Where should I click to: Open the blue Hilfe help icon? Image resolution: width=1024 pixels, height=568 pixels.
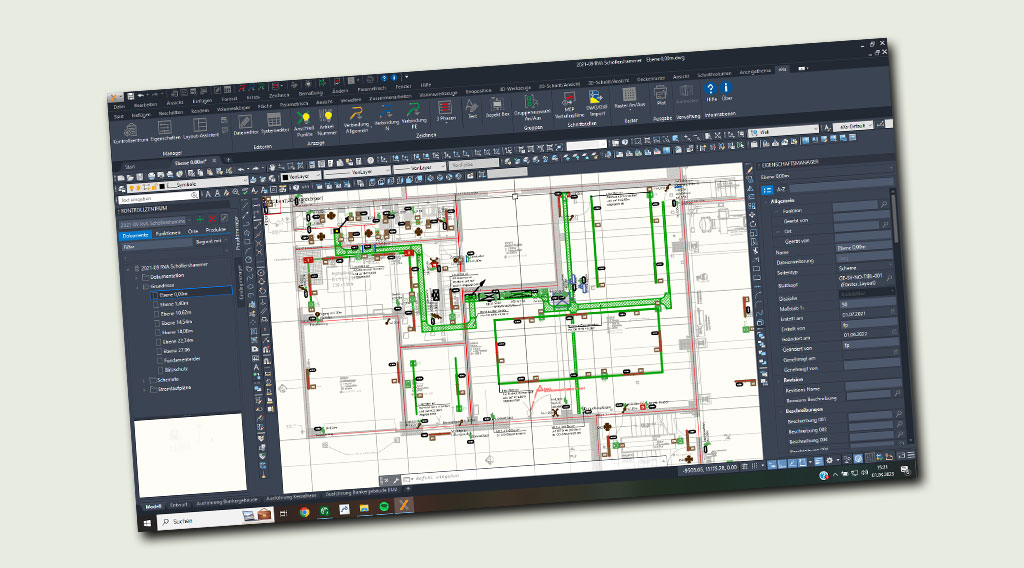711,90
